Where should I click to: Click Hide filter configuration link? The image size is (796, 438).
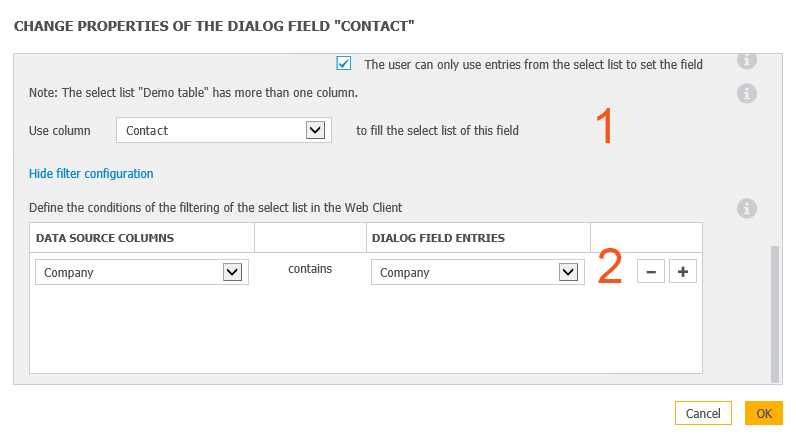pos(91,174)
